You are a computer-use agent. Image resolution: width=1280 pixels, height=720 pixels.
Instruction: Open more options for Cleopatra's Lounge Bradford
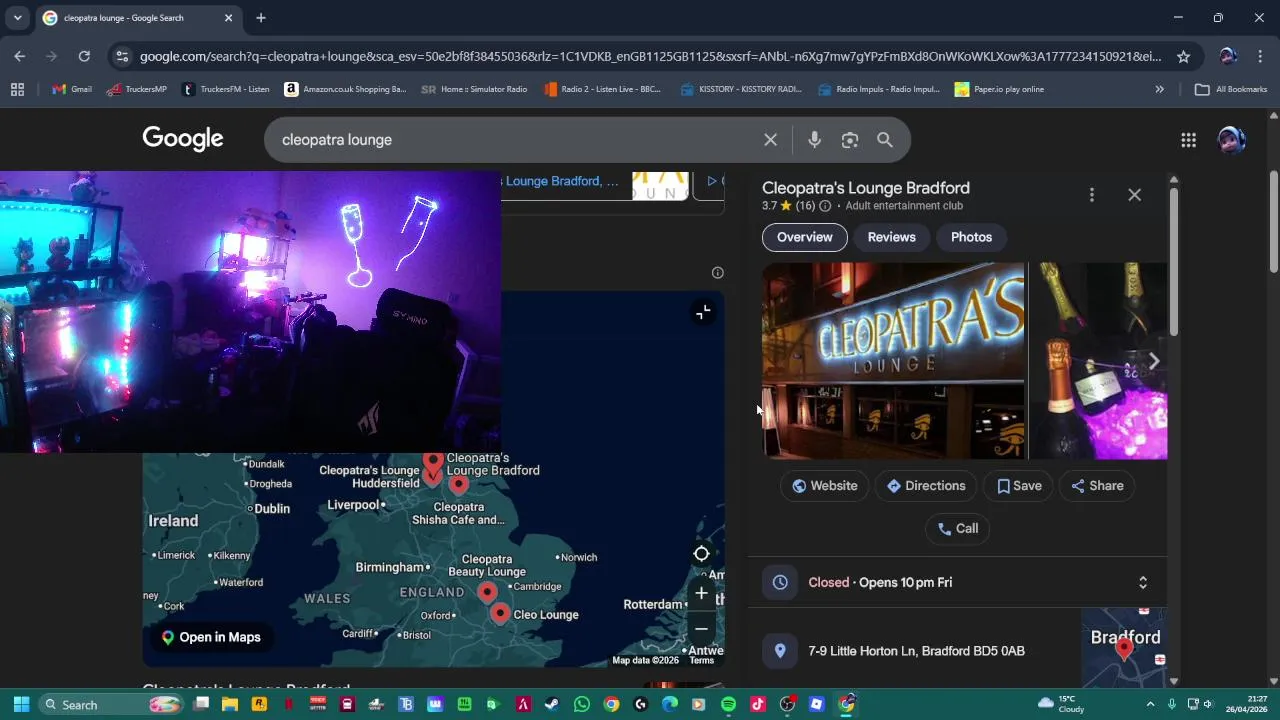pos(1091,195)
